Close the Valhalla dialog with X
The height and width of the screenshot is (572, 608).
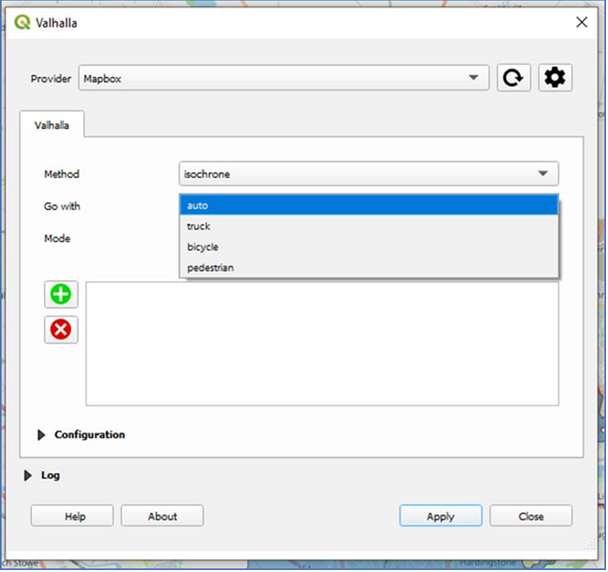pos(582,22)
